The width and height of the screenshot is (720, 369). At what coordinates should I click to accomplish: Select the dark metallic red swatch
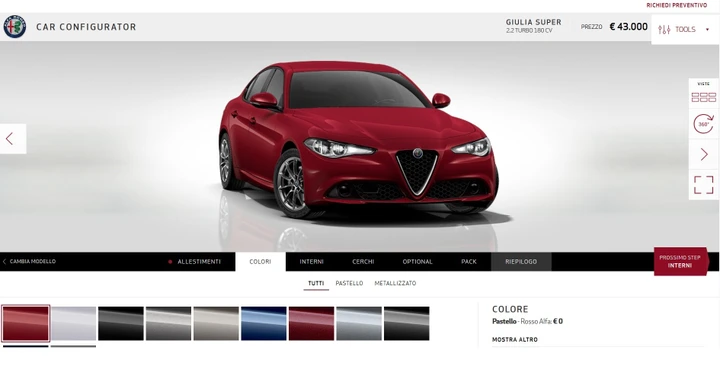(311, 324)
